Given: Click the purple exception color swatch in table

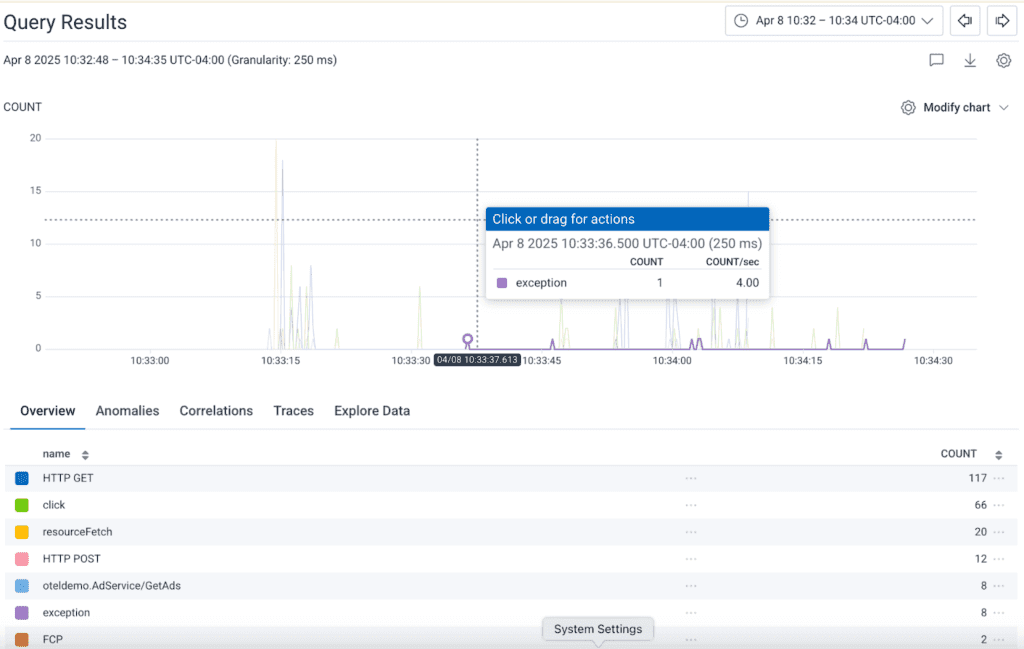Looking at the screenshot, I should click(x=22, y=612).
